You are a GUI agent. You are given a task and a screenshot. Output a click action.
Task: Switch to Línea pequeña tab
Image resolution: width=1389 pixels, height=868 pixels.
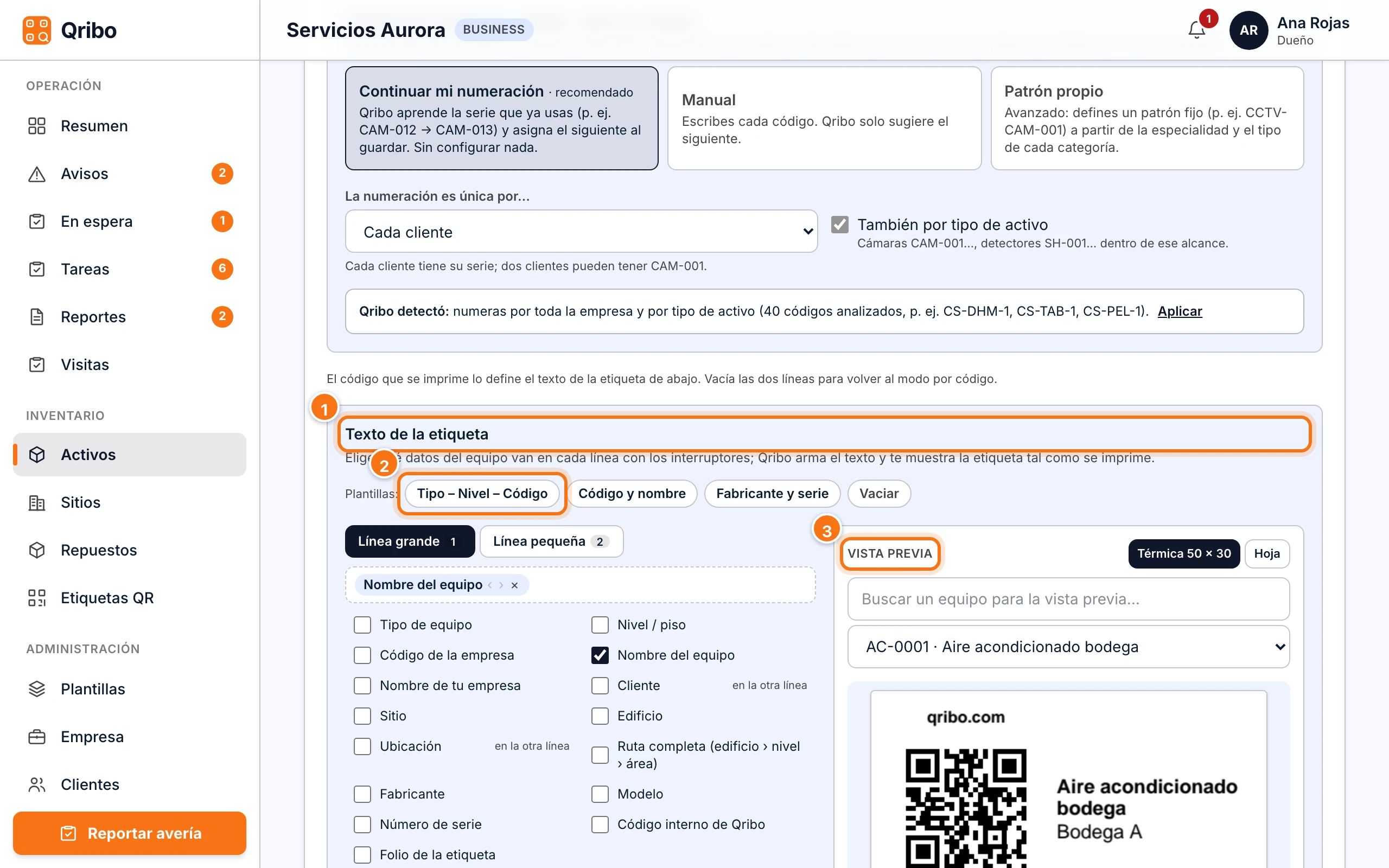coord(551,541)
